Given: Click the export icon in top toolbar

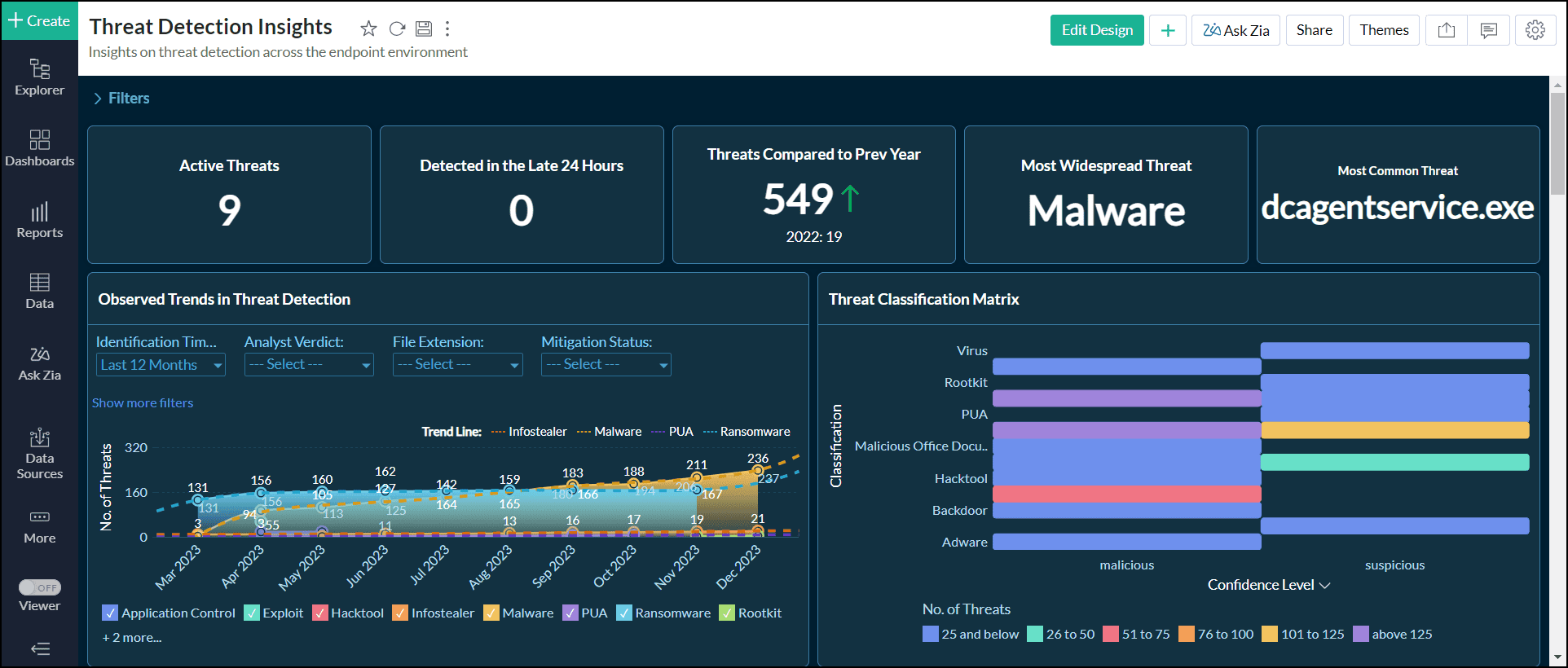Looking at the screenshot, I should click(1447, 30).
